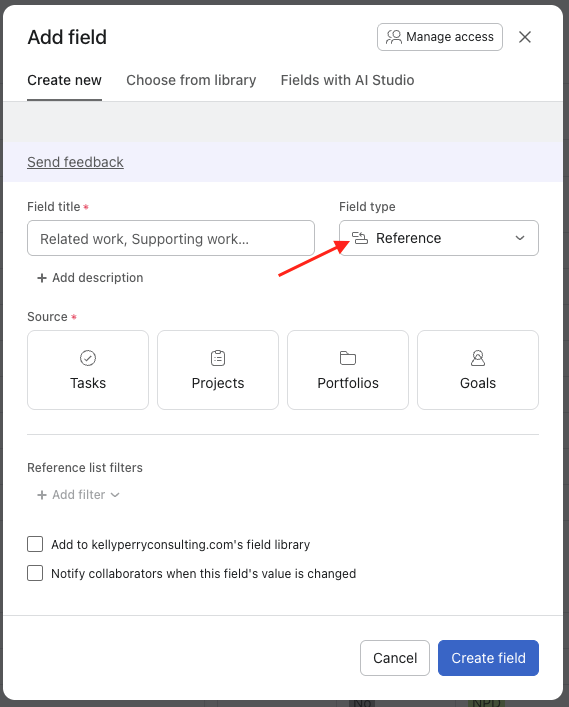Image resolution: width=569 pixels, height=707 pixels.
Task: Expand the Add filter chevron
Action: (115, 495)
